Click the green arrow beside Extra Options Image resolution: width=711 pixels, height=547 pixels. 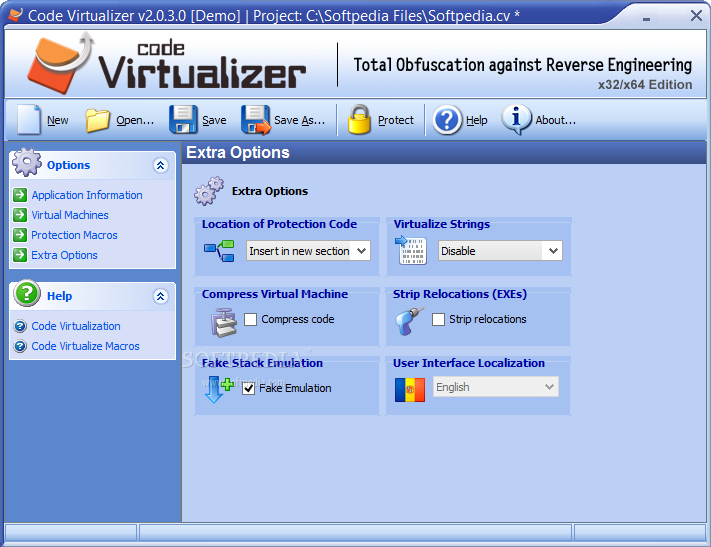(x=20, y=255)
